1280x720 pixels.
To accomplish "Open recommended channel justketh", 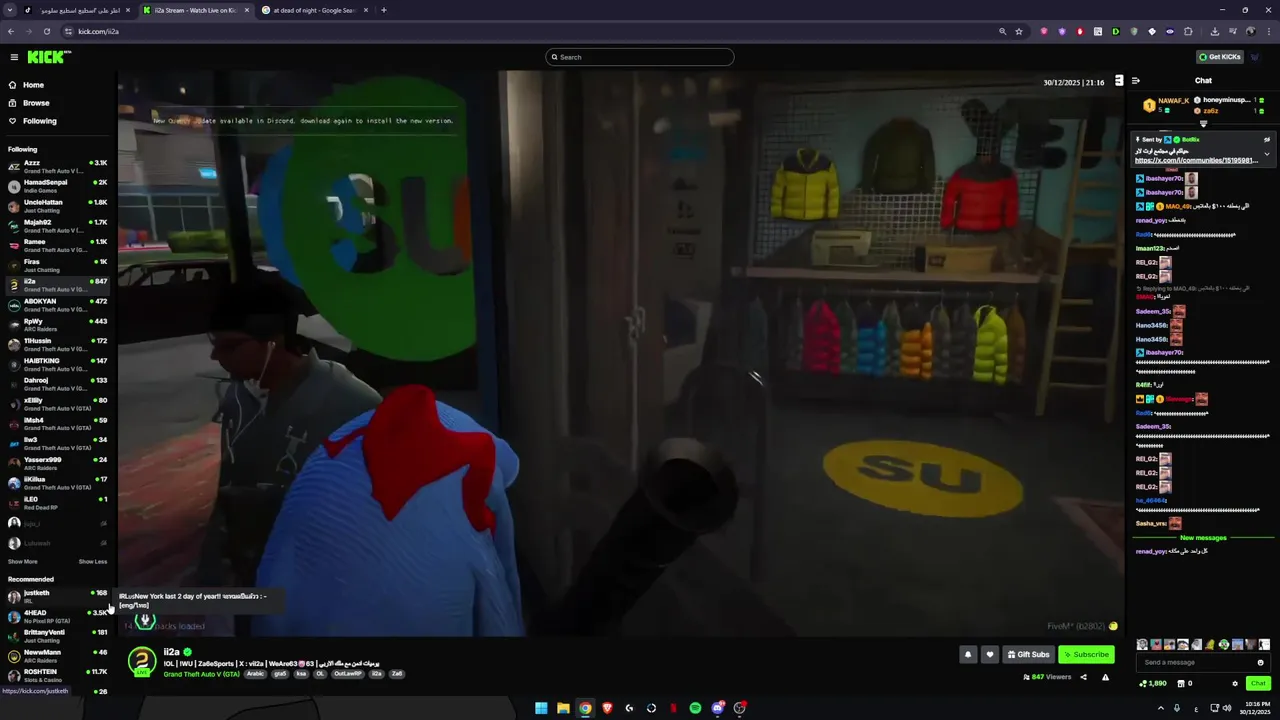I will point(58,596).
